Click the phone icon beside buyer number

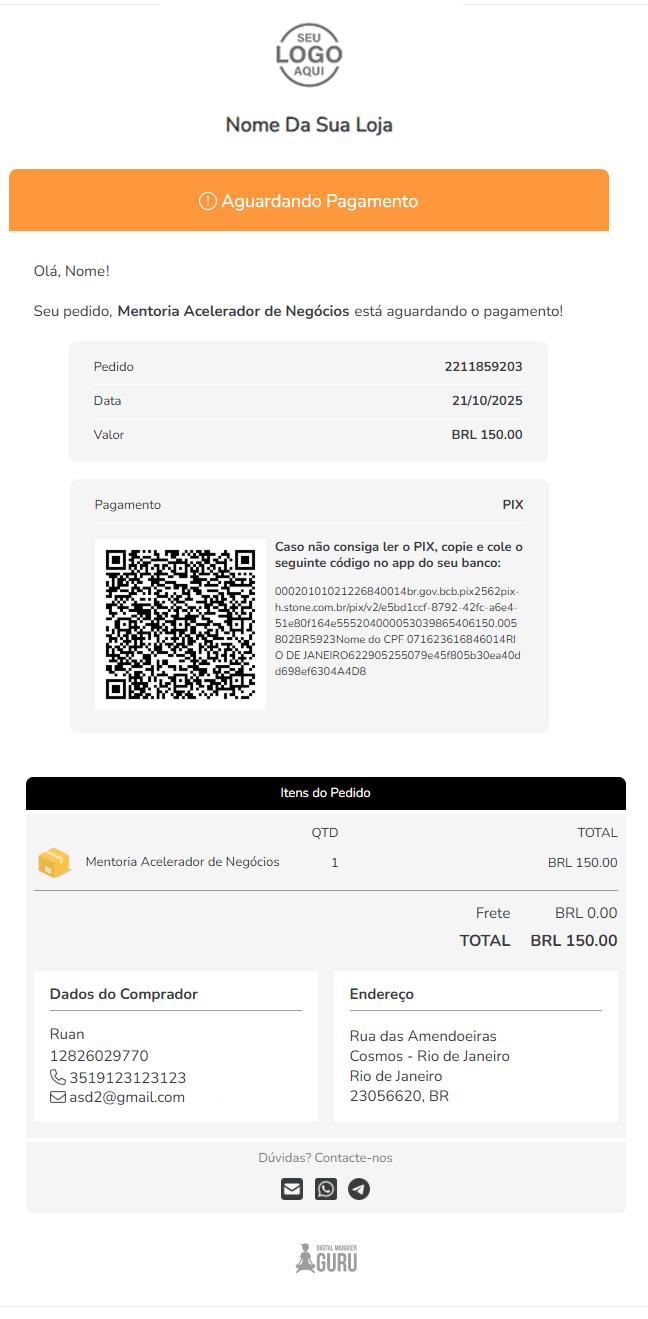(57, 1077)
